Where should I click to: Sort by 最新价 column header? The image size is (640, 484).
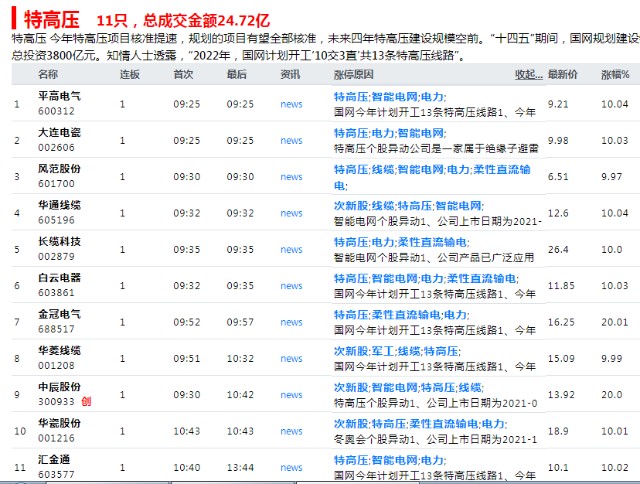click(x=562, y=74)
